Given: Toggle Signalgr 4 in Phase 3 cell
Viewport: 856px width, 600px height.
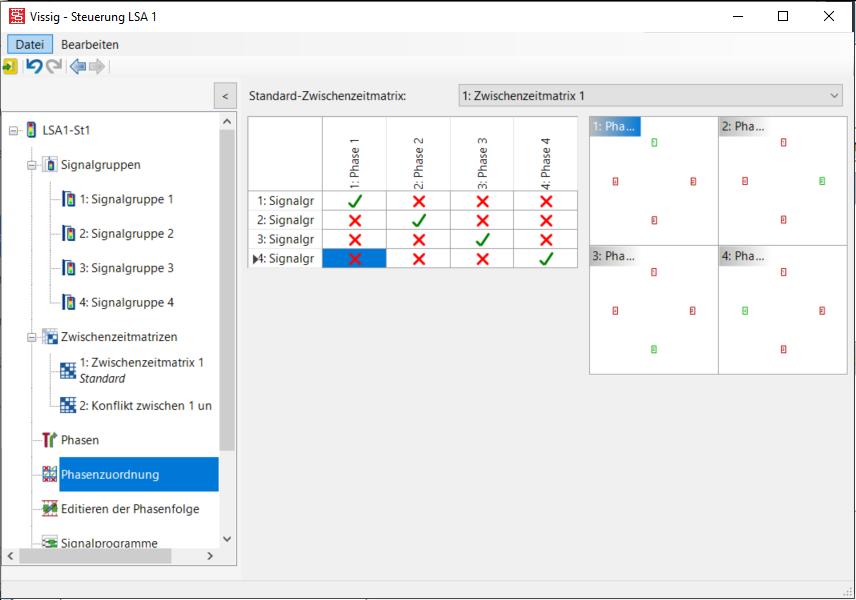Looking at the screenshot, I should [482, 258].
